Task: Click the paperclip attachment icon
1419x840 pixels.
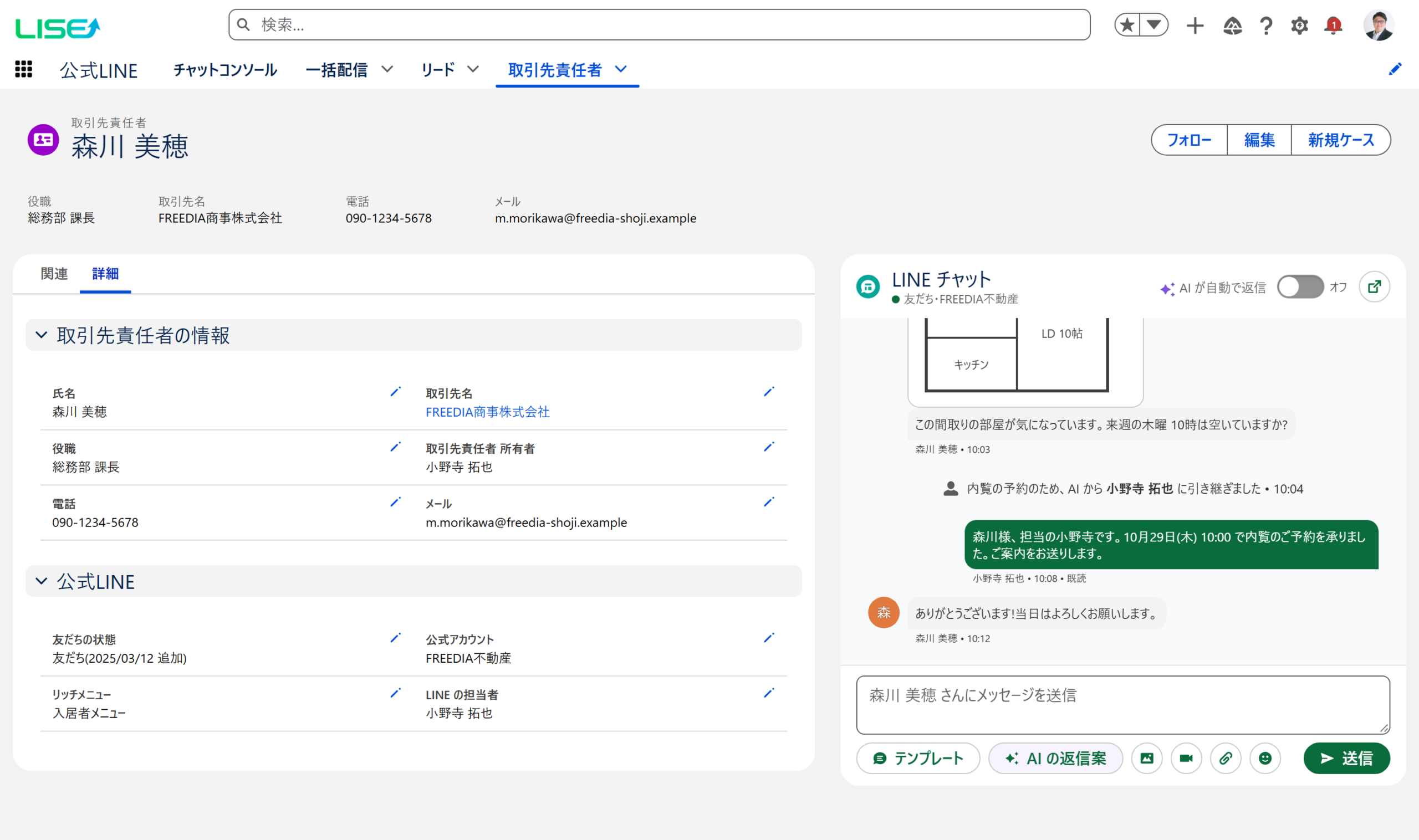Action: [x=1226, y=759]
